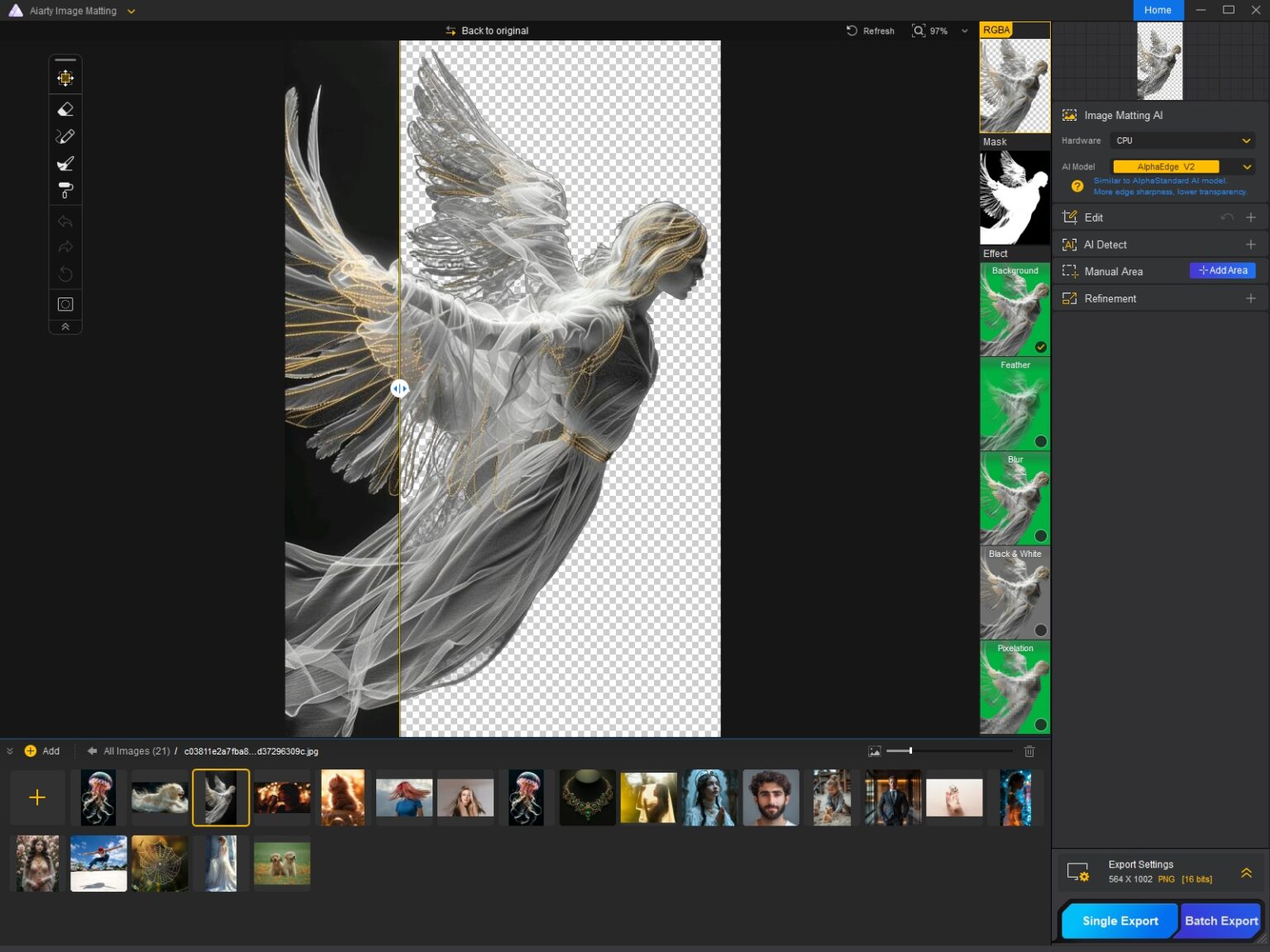This screenshot has width=1270, height=952.
Task: Open the Aiarty Image Matting title menu
Action: coord(131,12)
